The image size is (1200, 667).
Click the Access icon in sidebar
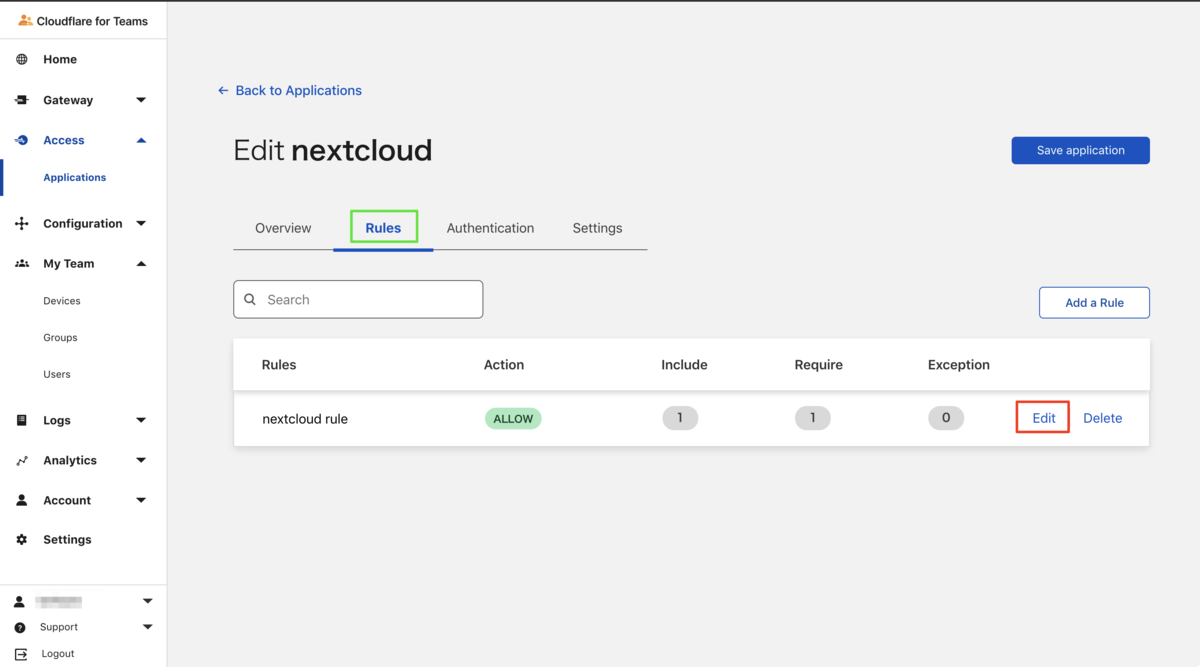point(22,140)
